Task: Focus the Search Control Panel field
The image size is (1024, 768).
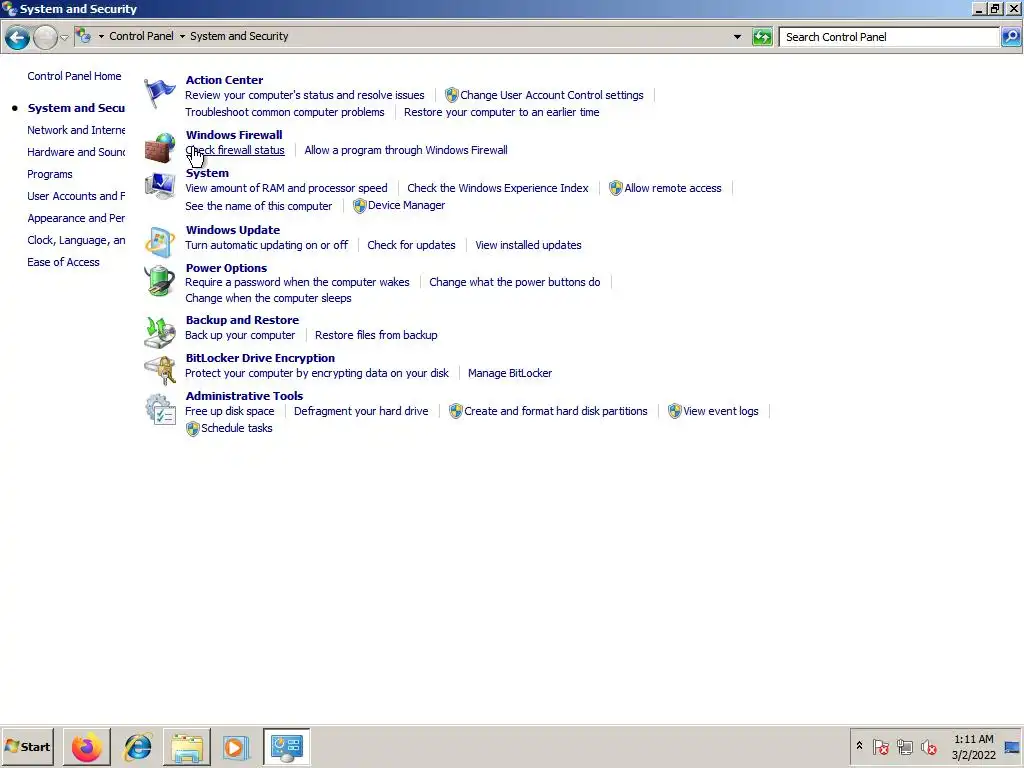Action: pyautogui.click(x=889, y=37)
